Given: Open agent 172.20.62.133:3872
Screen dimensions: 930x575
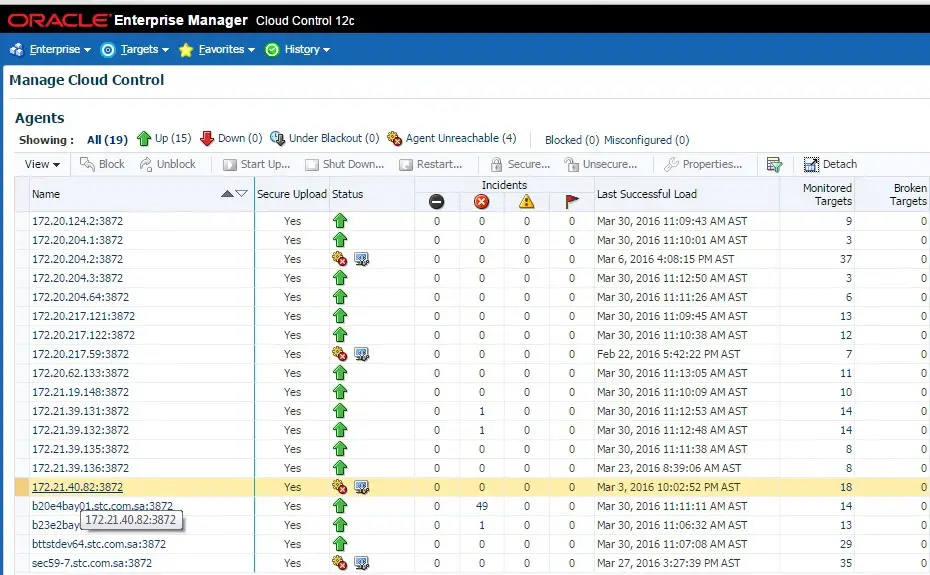Looking at the screenshot, I should point(81,373).
